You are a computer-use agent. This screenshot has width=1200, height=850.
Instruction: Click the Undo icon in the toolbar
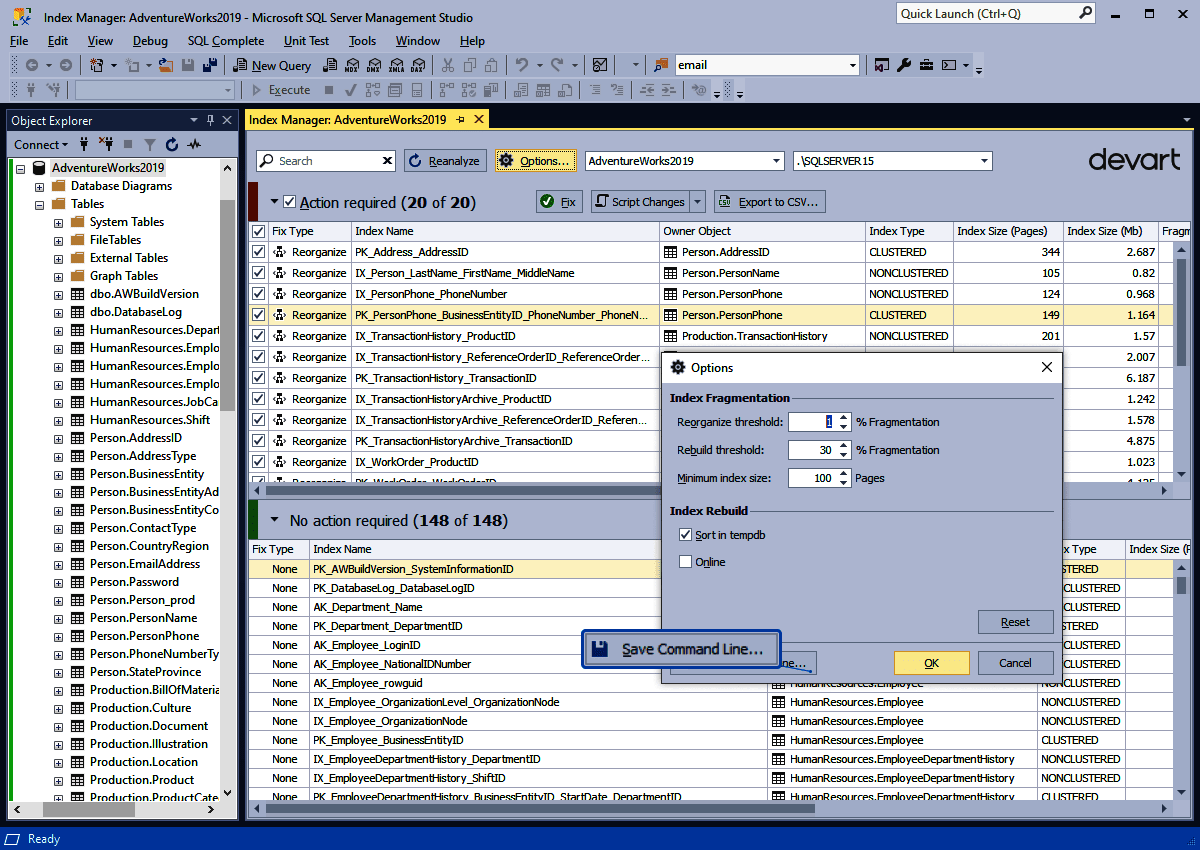point(524,65)
